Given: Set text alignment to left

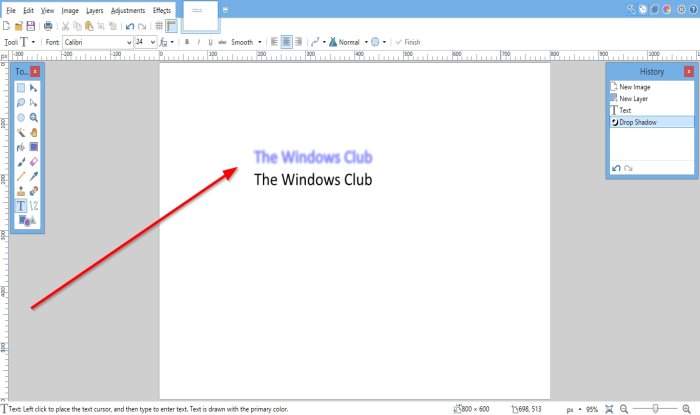Looking at the screenshot, I should pos(274,42).
